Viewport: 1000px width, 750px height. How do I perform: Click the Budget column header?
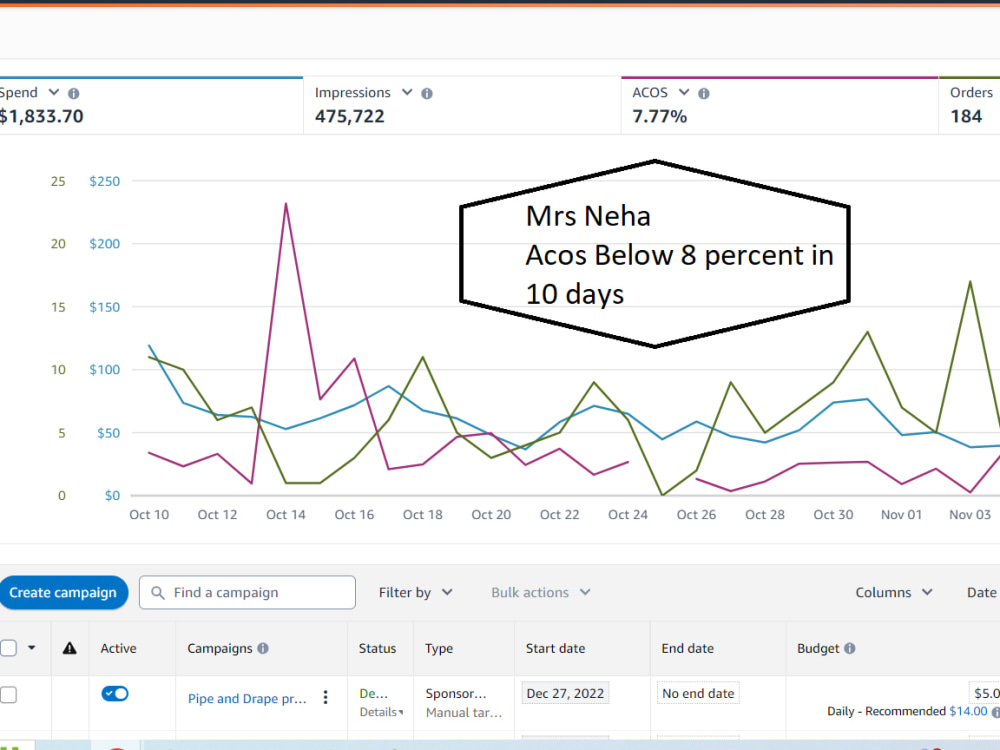[818, 648]
